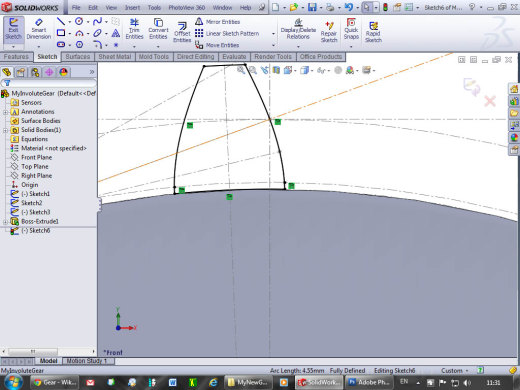Expand the Annotations folder node
Image resolution: width=520 pixels, height=390 pixels.
[5, 112]
